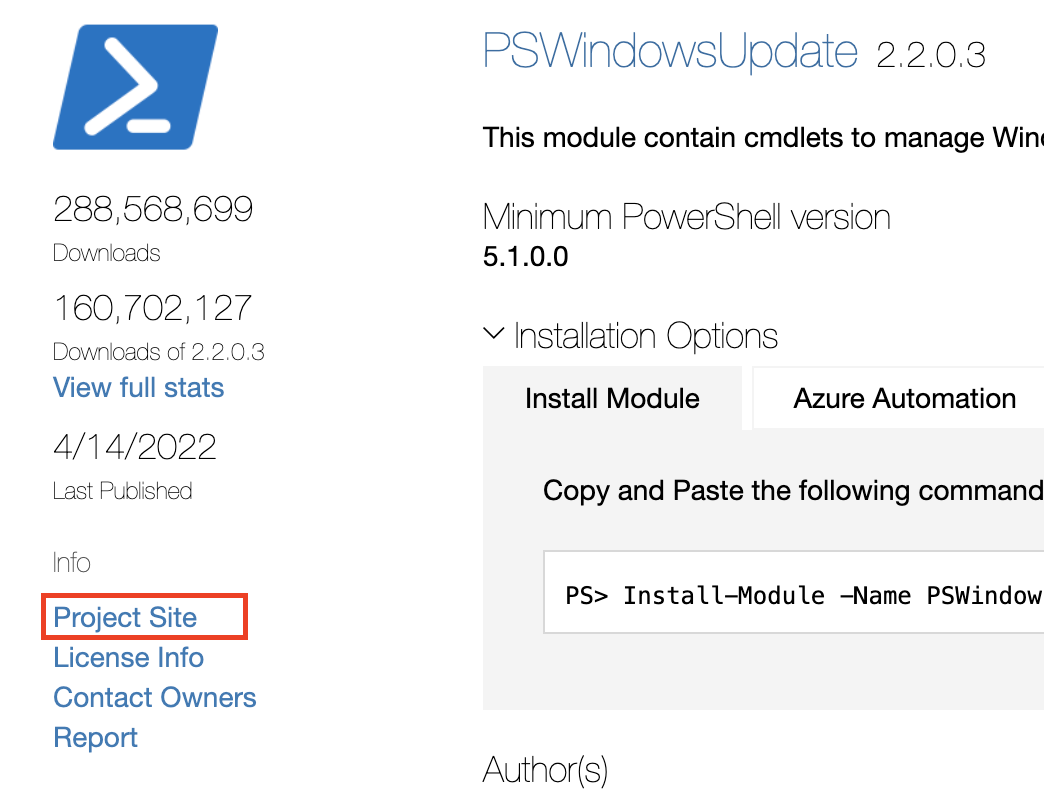This screenshot has height=798, width=1044.
Task: Switch to the Install Module tab
Action: tap(612, 398)
